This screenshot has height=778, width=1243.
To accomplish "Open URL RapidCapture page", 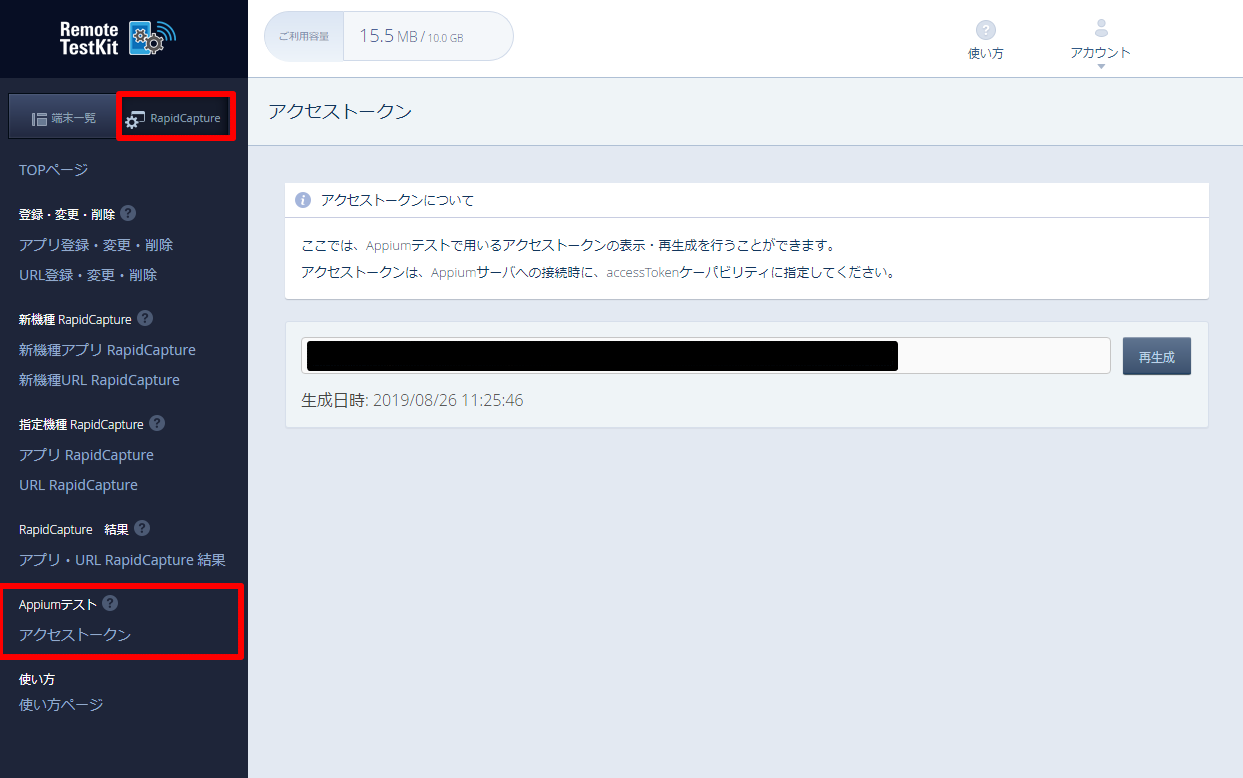I will 78,485.
